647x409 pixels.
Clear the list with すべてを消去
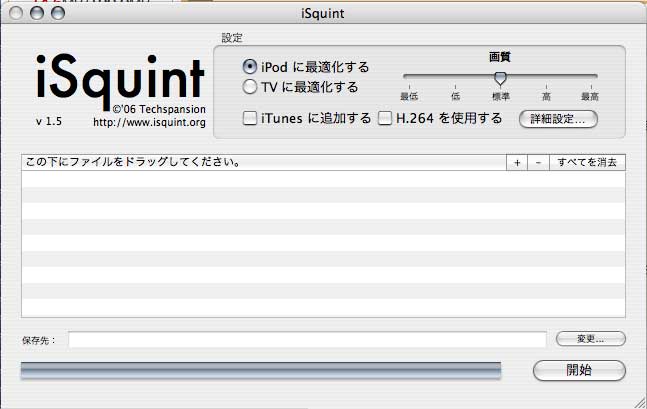pos(587,163)
